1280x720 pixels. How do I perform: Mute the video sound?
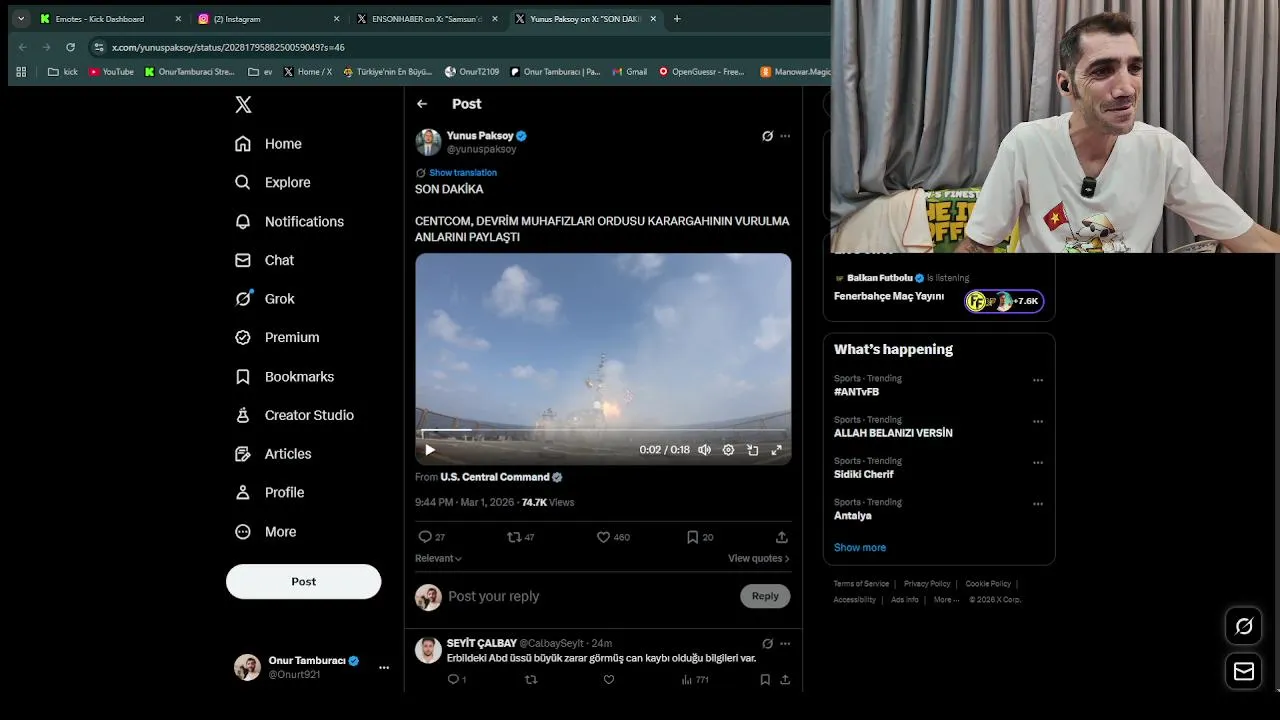pyautogui.click(x=704, y=450)
